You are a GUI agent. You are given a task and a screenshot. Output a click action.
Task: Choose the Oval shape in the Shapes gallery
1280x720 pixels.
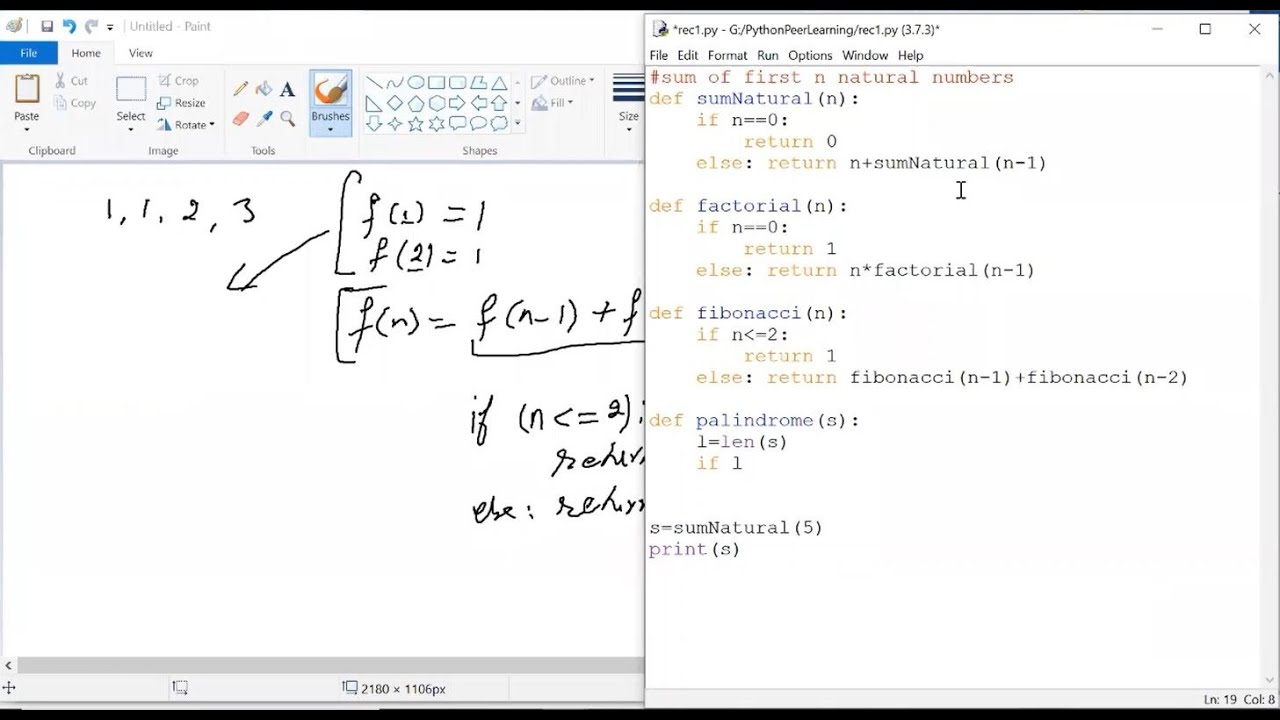tap(416, 82)
